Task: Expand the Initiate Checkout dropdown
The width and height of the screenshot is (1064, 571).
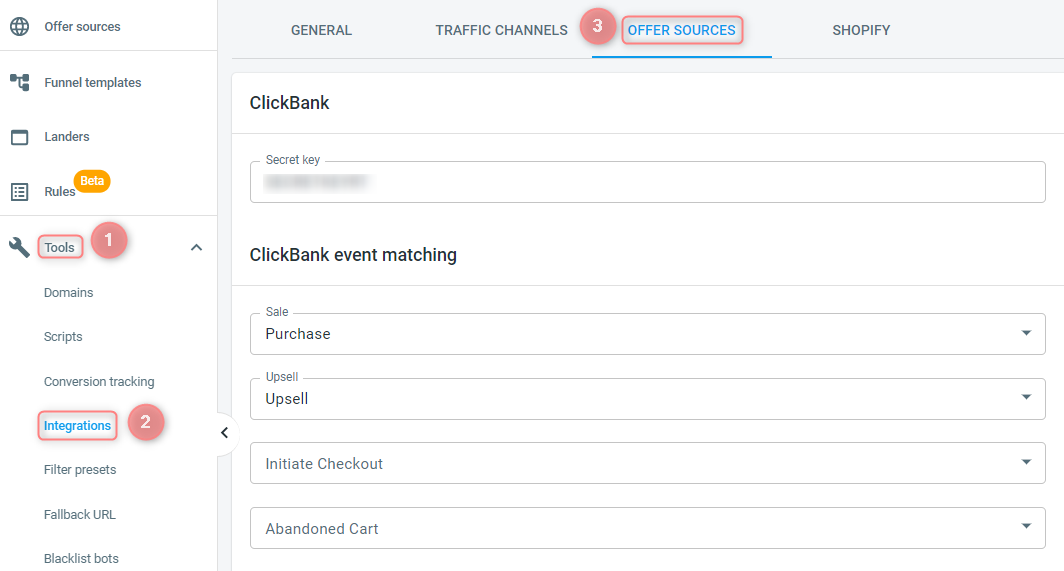Action: coord(647,463)
